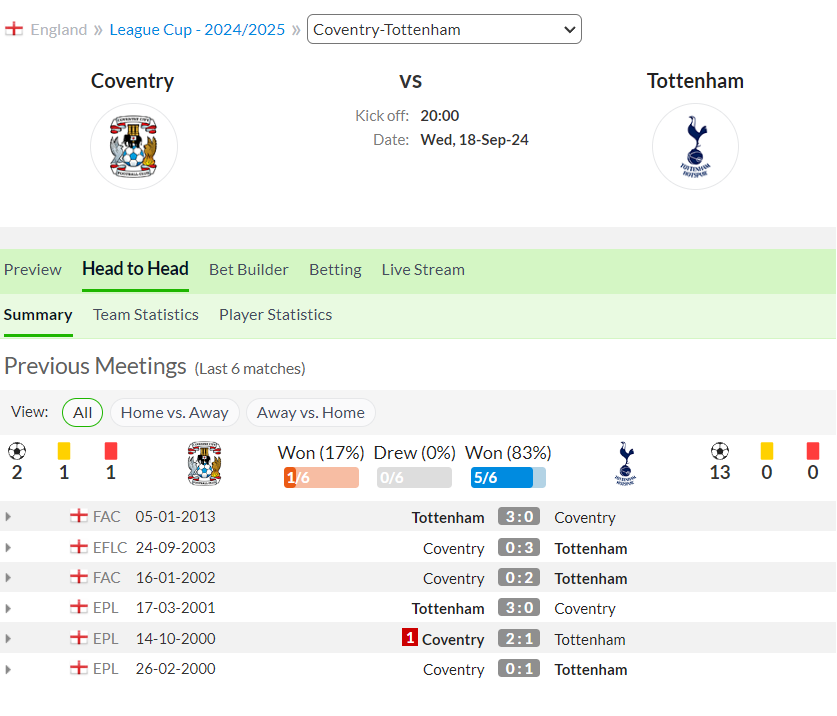Select the Home vs. Away filter
Screen dimensions: 837x716
(x=175, y=413)
